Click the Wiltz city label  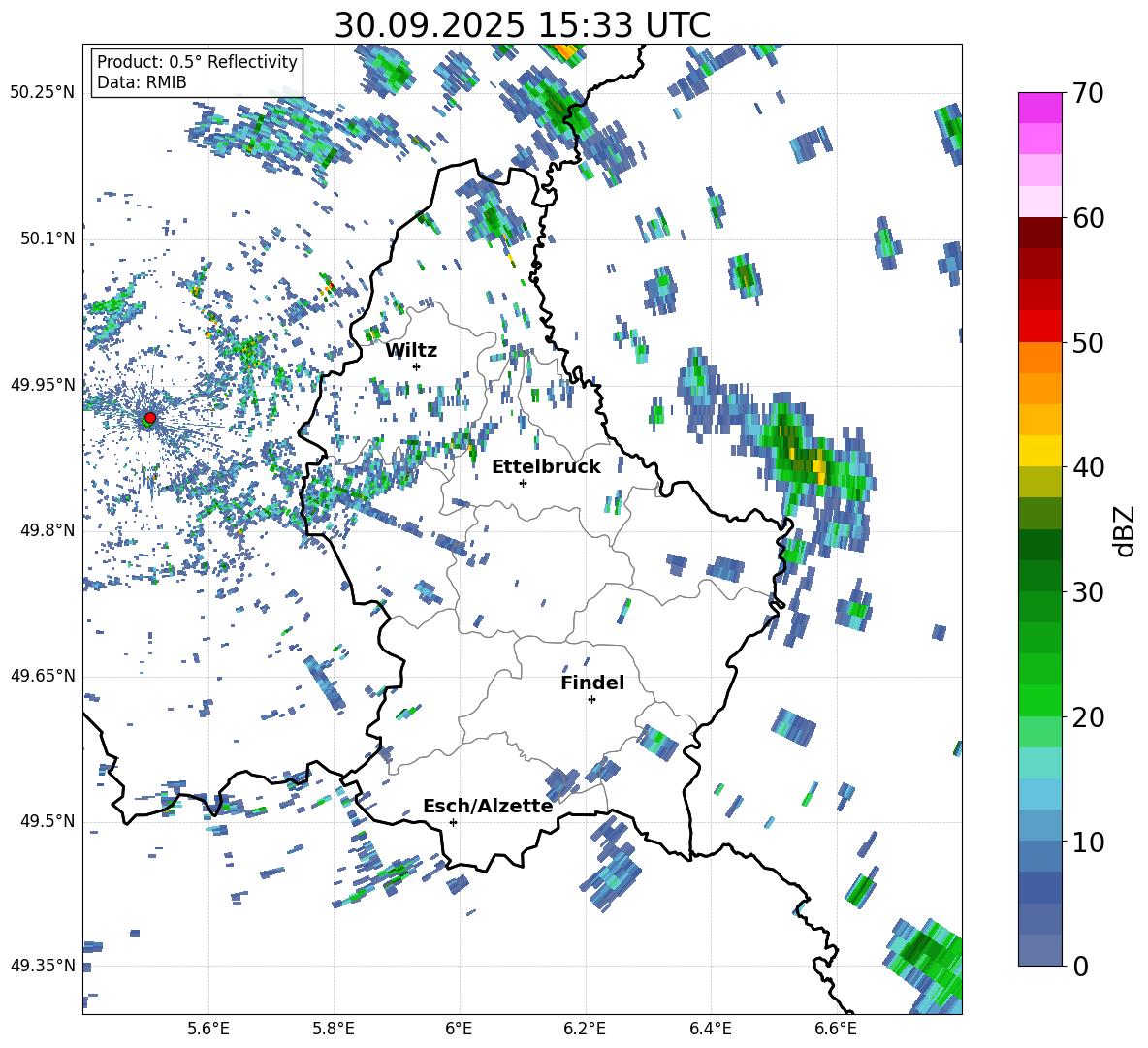pyautogui.click(x=411, y=351)
